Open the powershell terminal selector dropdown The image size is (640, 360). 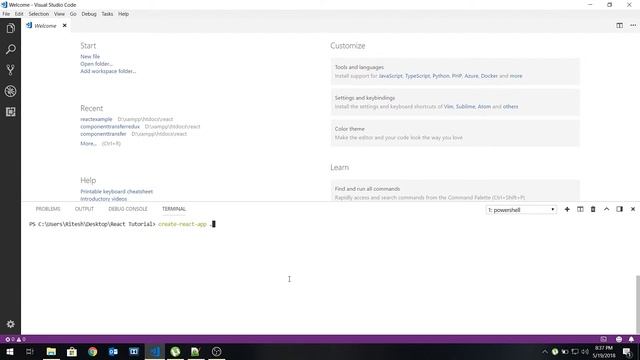point(521,210)
